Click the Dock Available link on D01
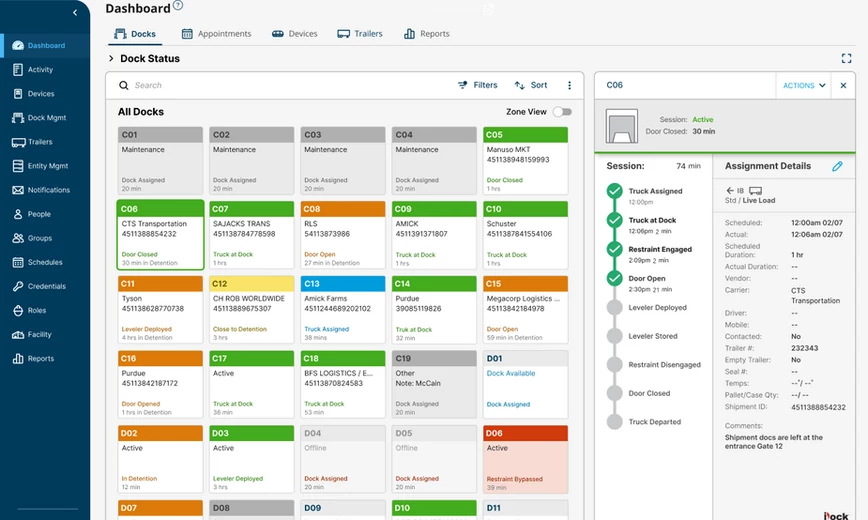 pos(511,373)
